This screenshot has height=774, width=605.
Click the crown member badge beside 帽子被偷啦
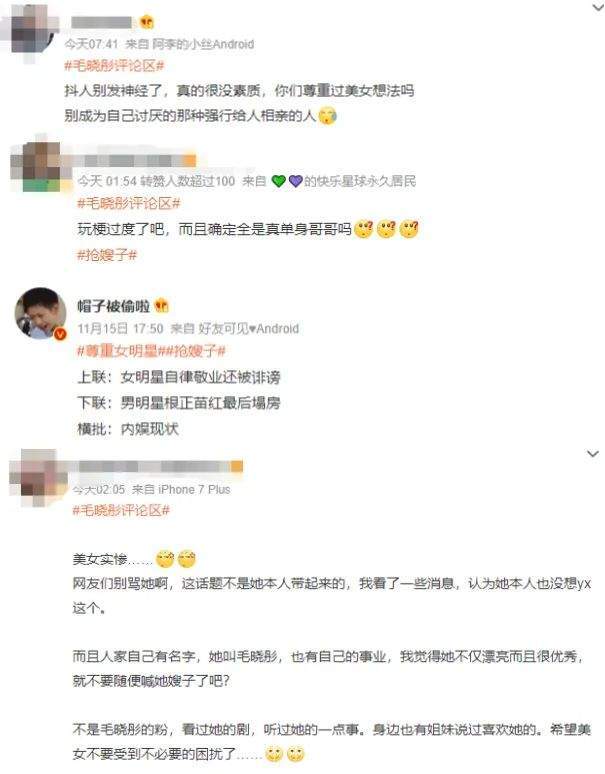[x=161, y=306]
